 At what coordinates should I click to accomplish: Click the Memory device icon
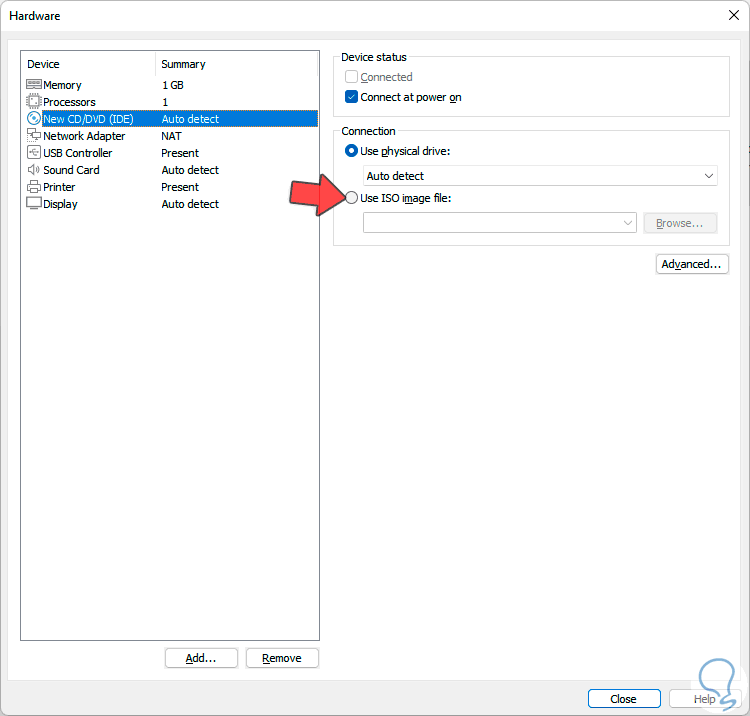pos(33,85)
